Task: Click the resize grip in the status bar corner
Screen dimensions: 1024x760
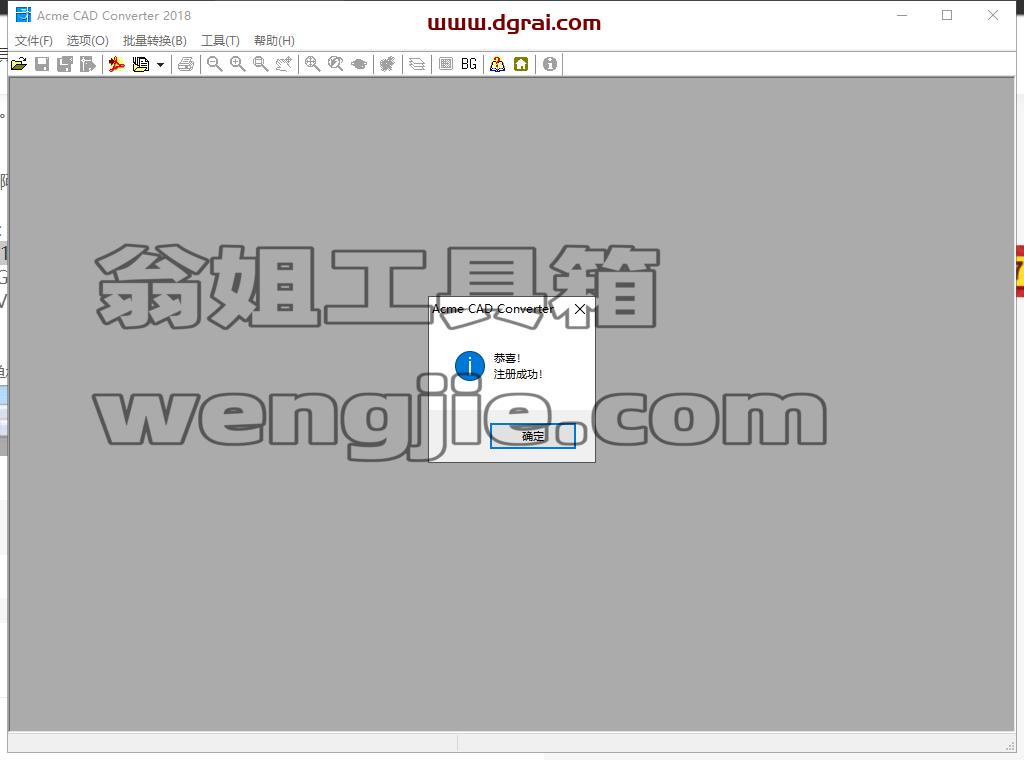Action: pos(1010,746)
